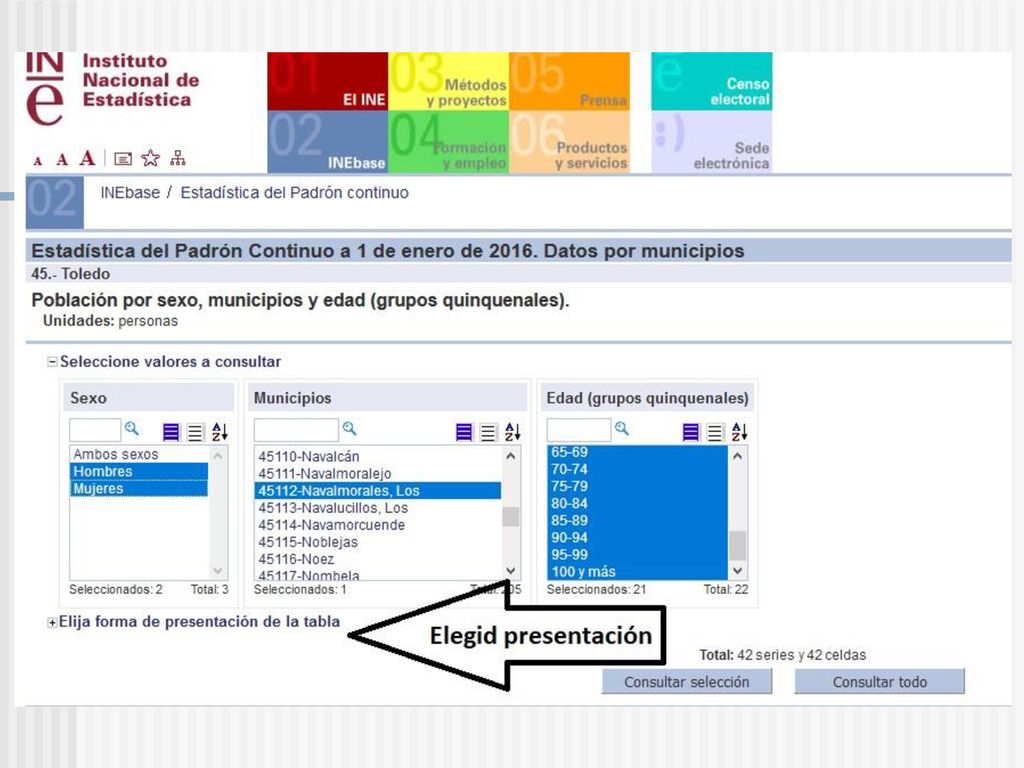Expand Elija forma de presentación section

[52, 622]
